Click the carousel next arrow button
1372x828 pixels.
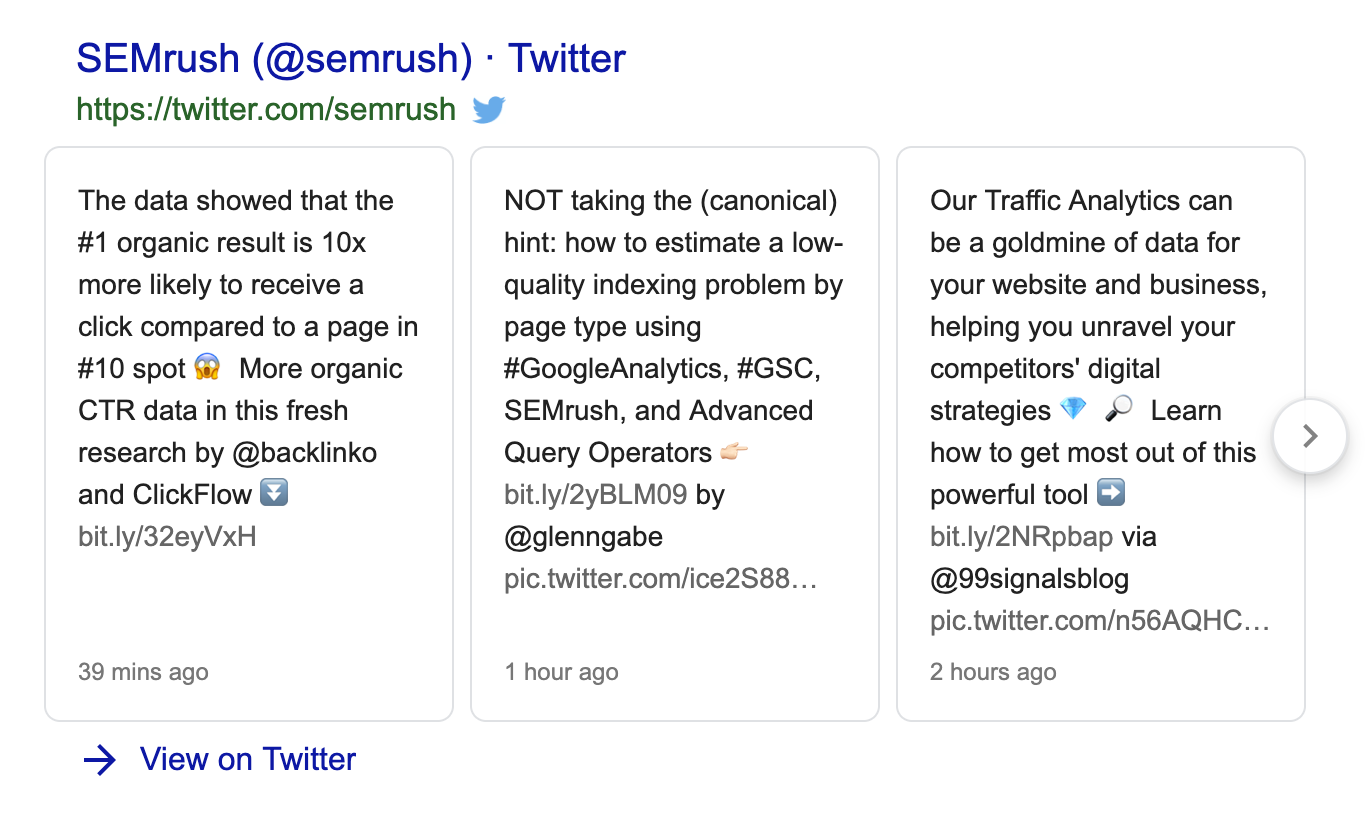(1310, 436)
